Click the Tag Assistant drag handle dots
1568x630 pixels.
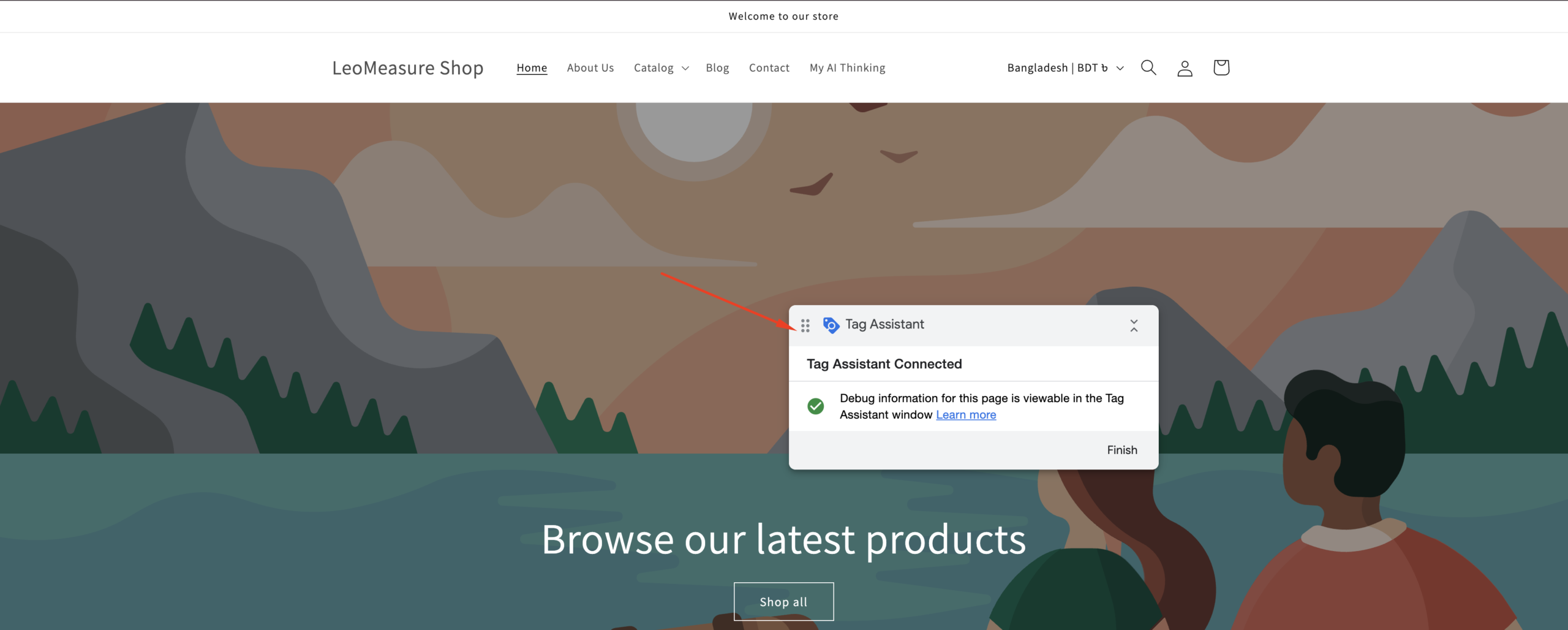pos(805,325)
